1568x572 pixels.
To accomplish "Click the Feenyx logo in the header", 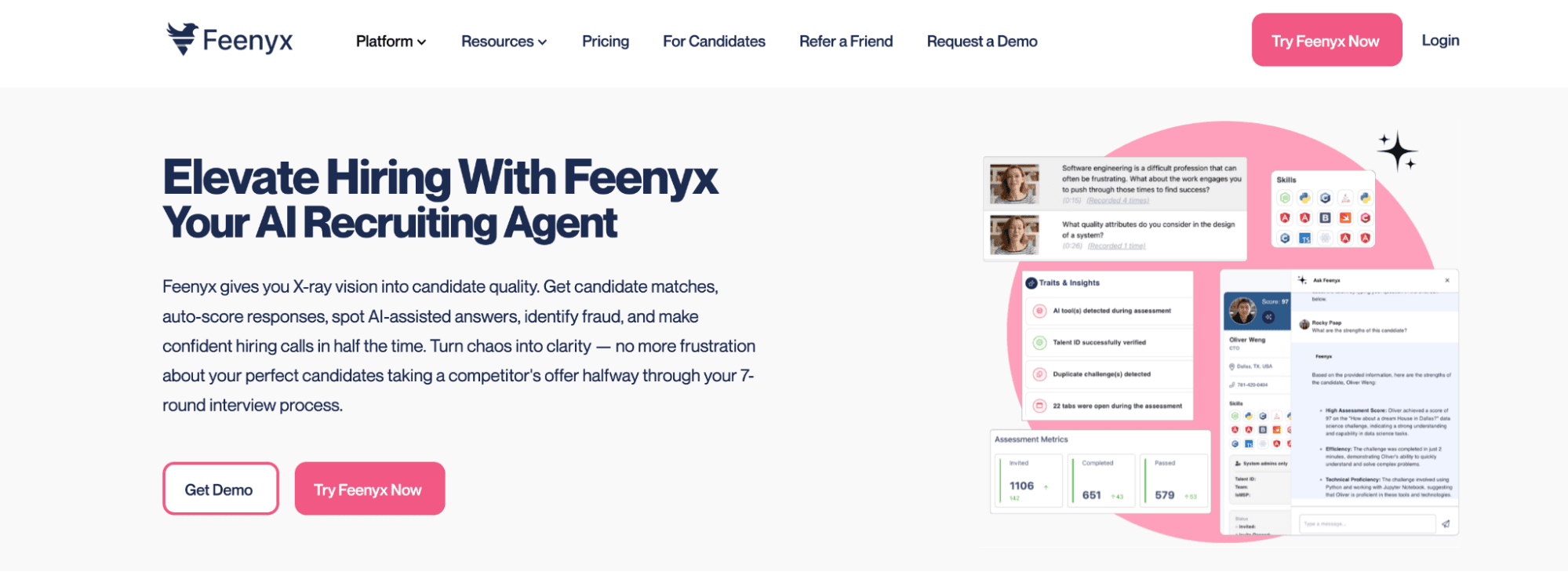I will [x=229, y=38].
